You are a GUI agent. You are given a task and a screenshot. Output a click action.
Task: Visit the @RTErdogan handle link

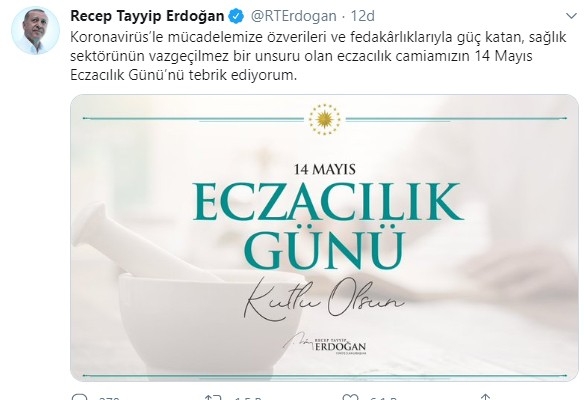tap(293, 16)
